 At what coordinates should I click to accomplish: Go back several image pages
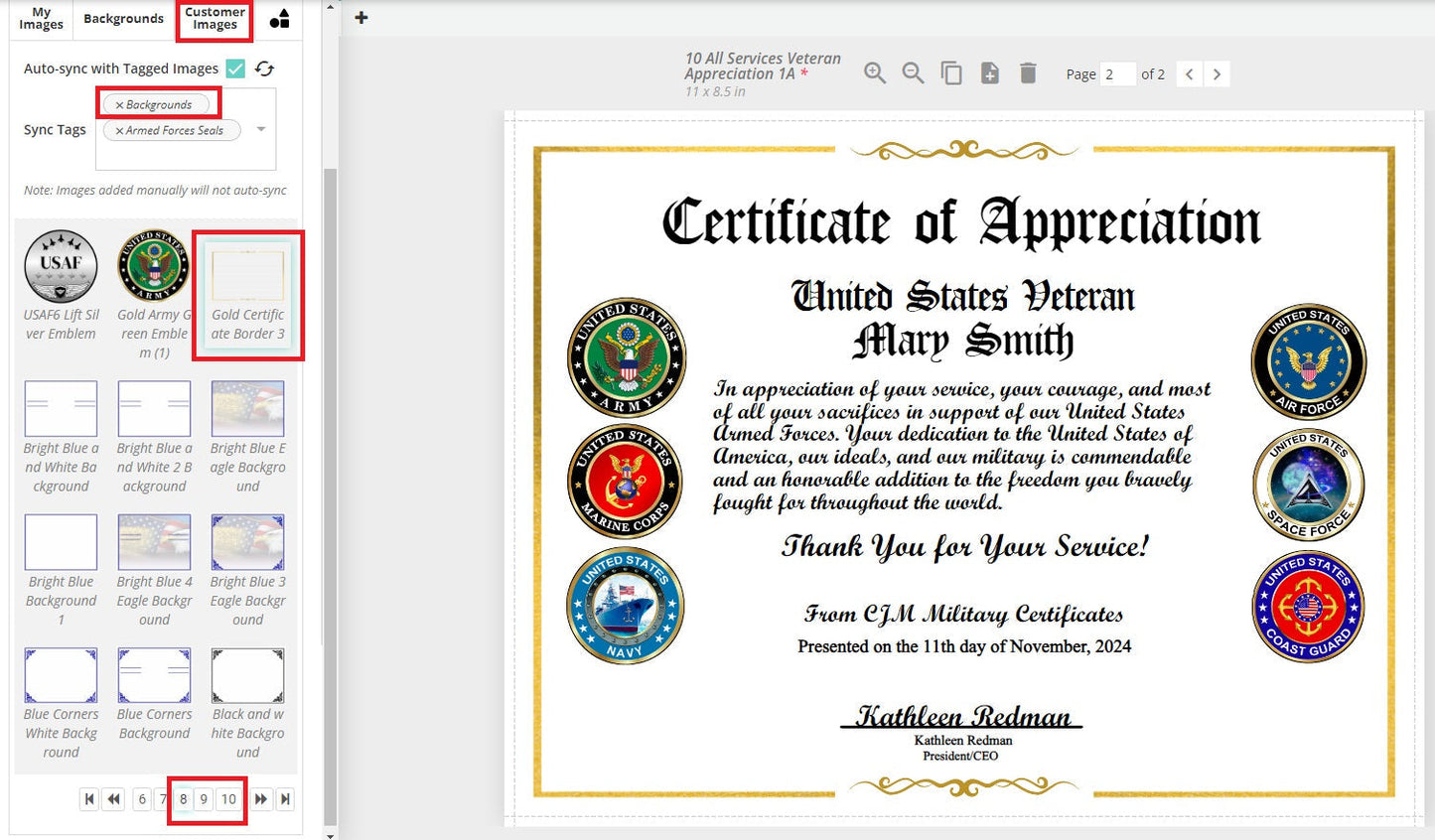[114, 799]
